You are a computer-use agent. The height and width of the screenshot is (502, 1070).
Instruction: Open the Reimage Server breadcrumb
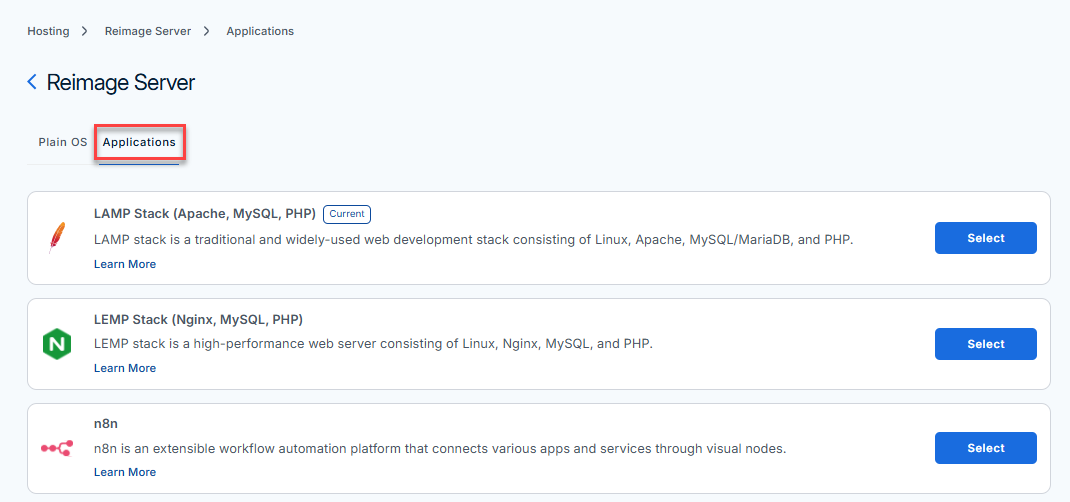pos(148,31)
